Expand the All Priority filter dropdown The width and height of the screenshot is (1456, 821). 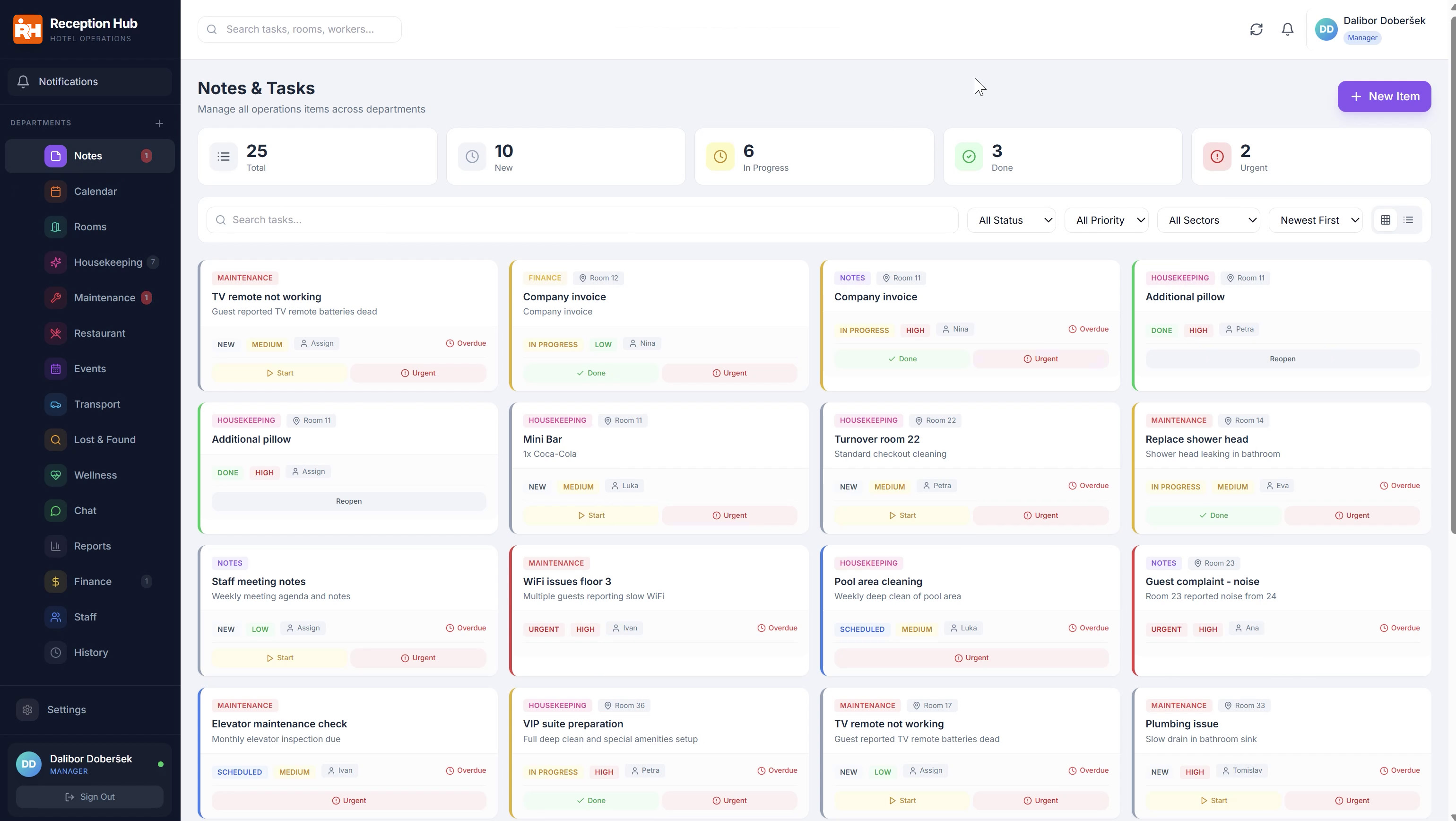[1107, 220]
